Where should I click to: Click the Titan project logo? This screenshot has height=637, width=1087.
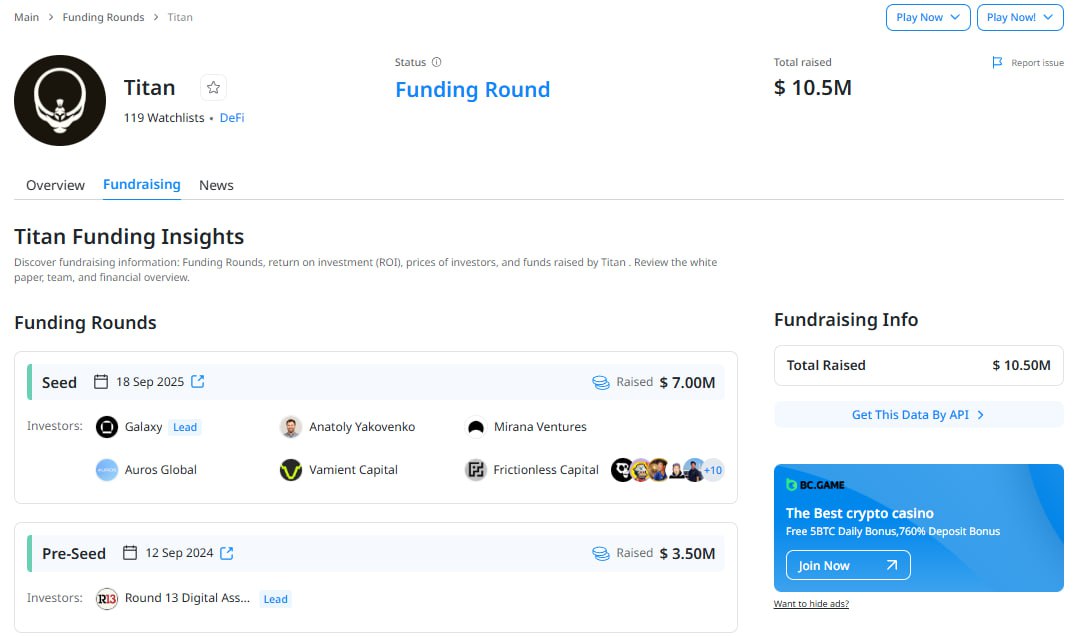(x=60, y=100)
